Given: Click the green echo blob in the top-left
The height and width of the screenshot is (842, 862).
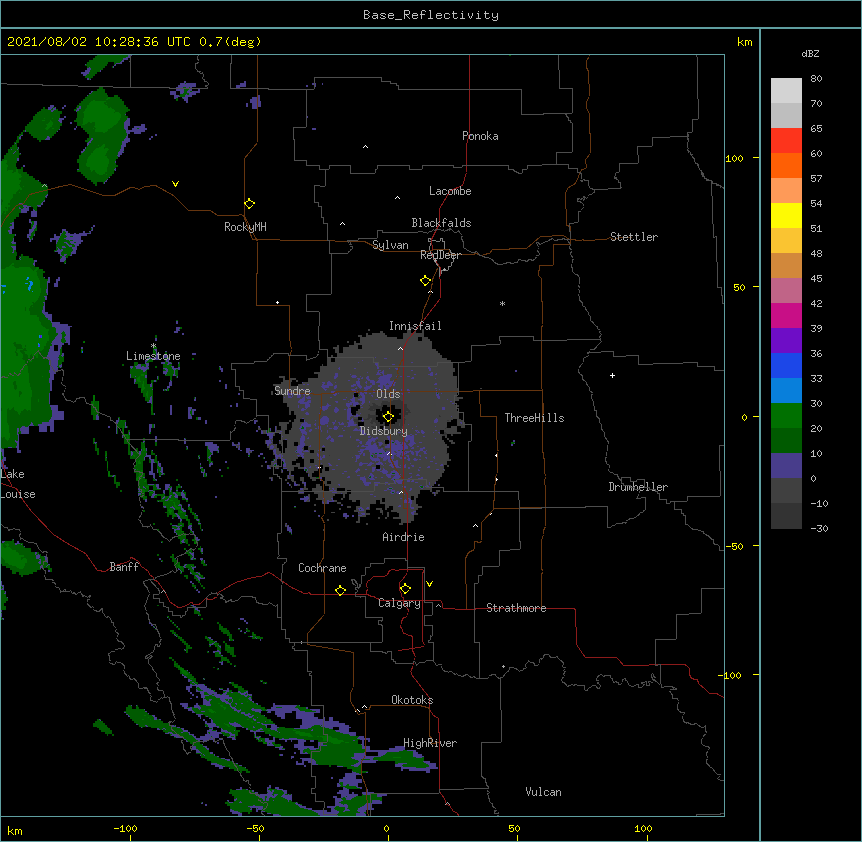Looking at the screenshot, I should 101,137.
